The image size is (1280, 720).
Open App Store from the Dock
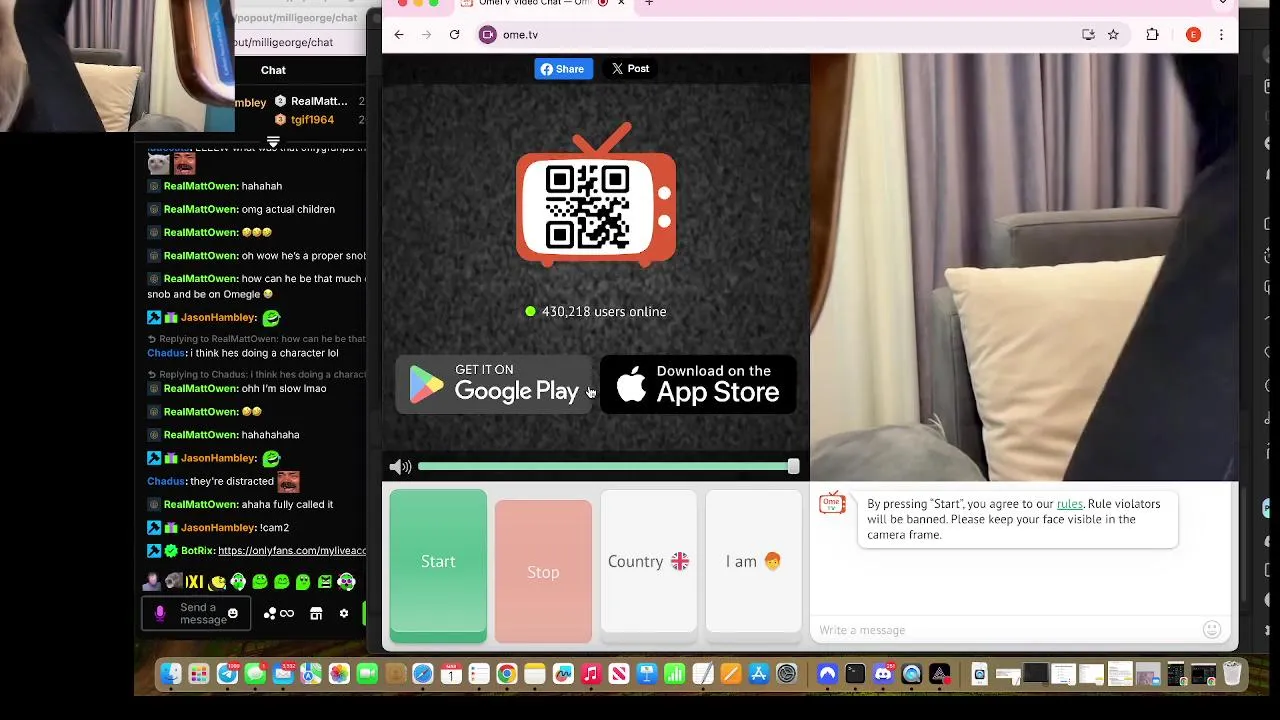point(759,675)
